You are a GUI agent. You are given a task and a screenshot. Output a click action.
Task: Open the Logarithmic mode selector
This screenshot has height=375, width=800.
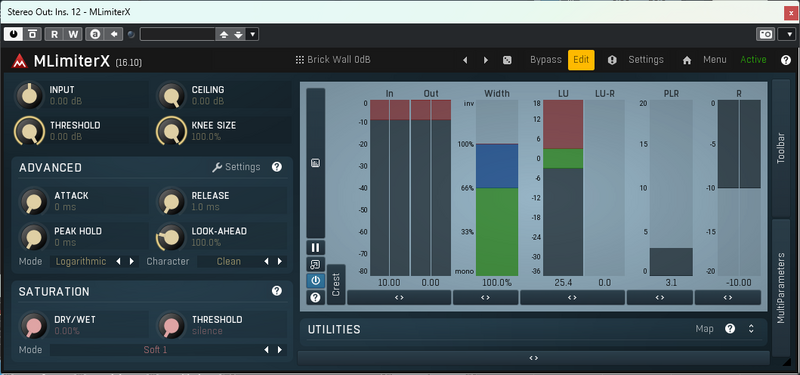click(81, 261)
